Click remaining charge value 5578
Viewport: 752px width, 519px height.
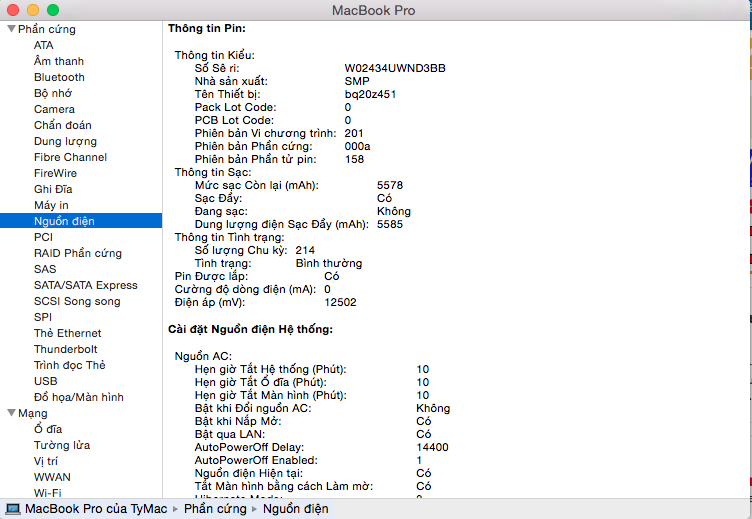tap(390, 185)
